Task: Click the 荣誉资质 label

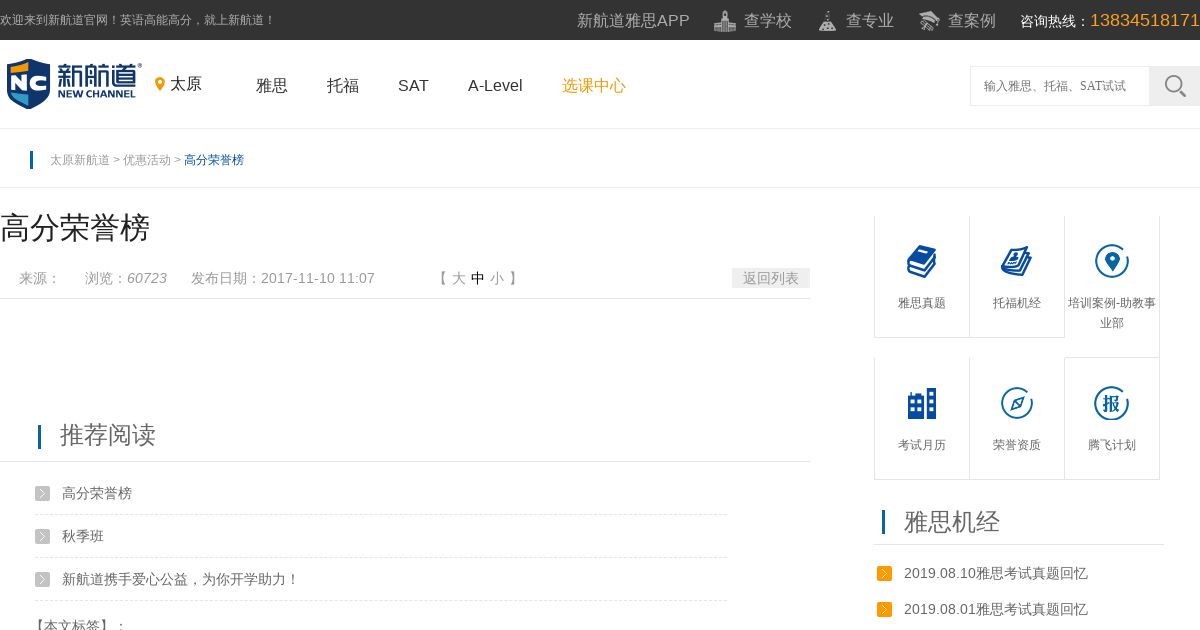Action: (1017, 445)
